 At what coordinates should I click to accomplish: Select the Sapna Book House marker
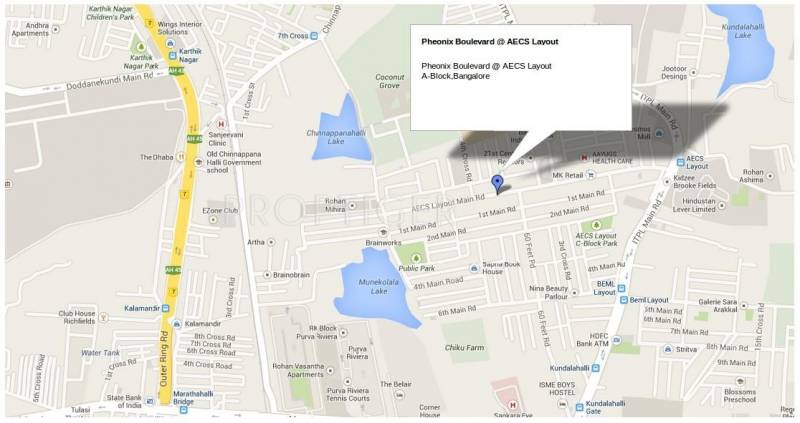coord(474,268)
